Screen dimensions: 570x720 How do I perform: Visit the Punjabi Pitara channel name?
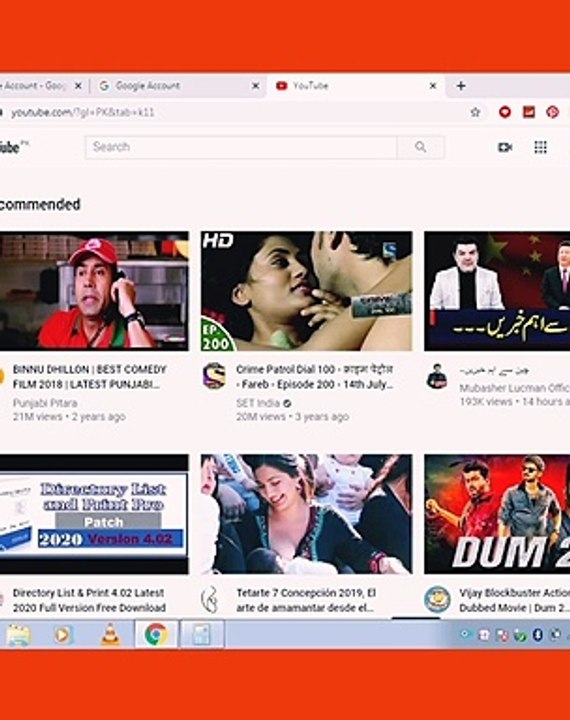click(x=45, y=403)
